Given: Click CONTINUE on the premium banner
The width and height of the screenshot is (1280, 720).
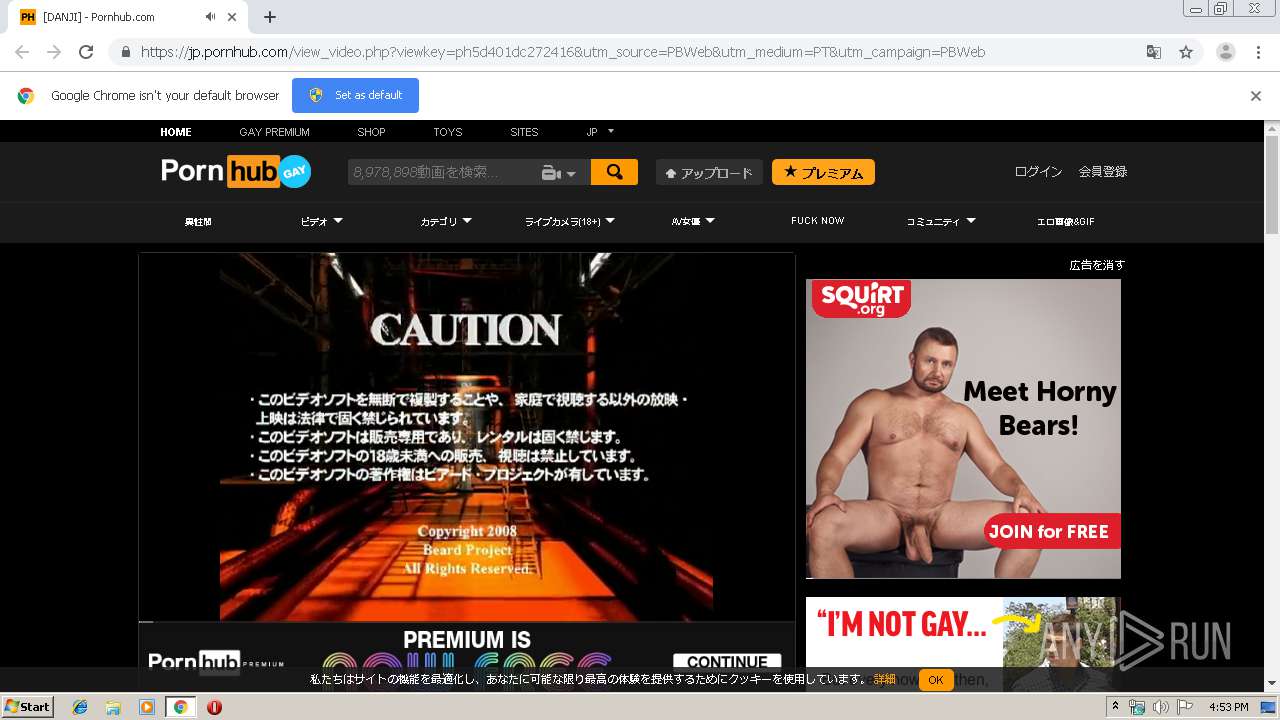Looking at the screenshot, I should [727, 662].
